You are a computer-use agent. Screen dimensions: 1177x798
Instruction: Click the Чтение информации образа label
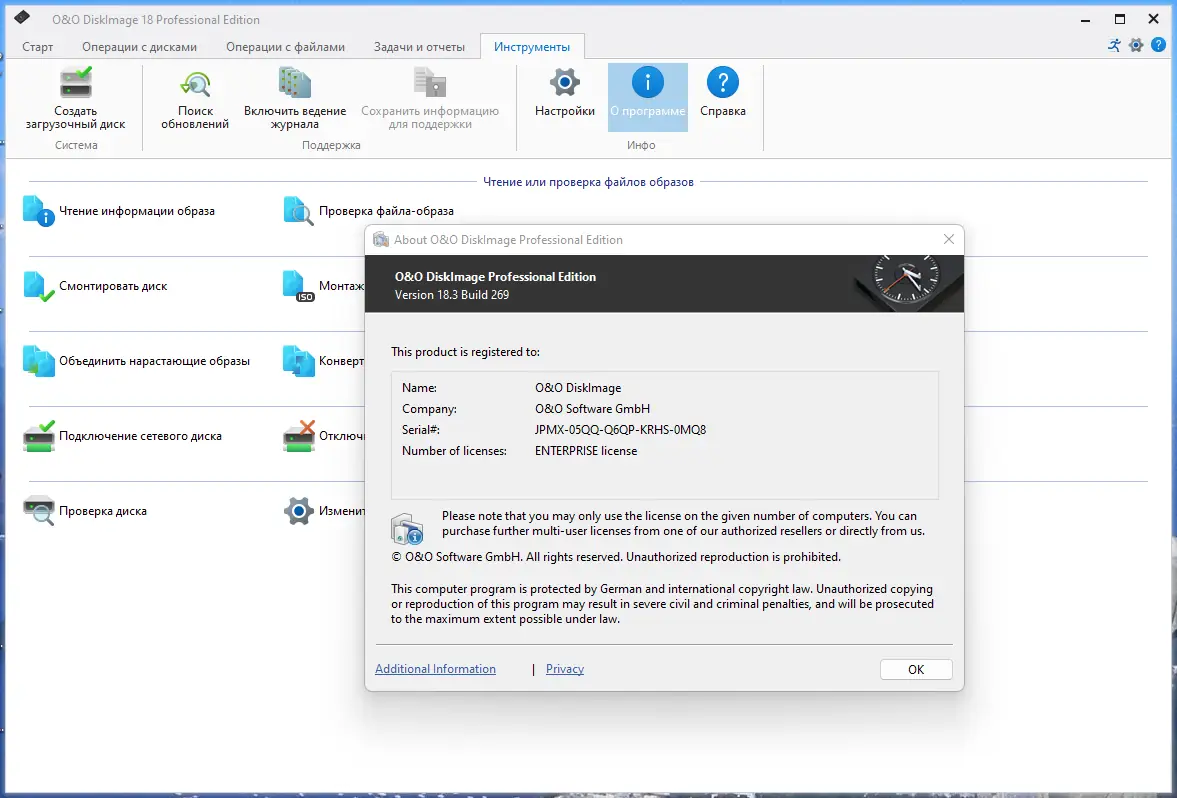click(x=137, y=211)
